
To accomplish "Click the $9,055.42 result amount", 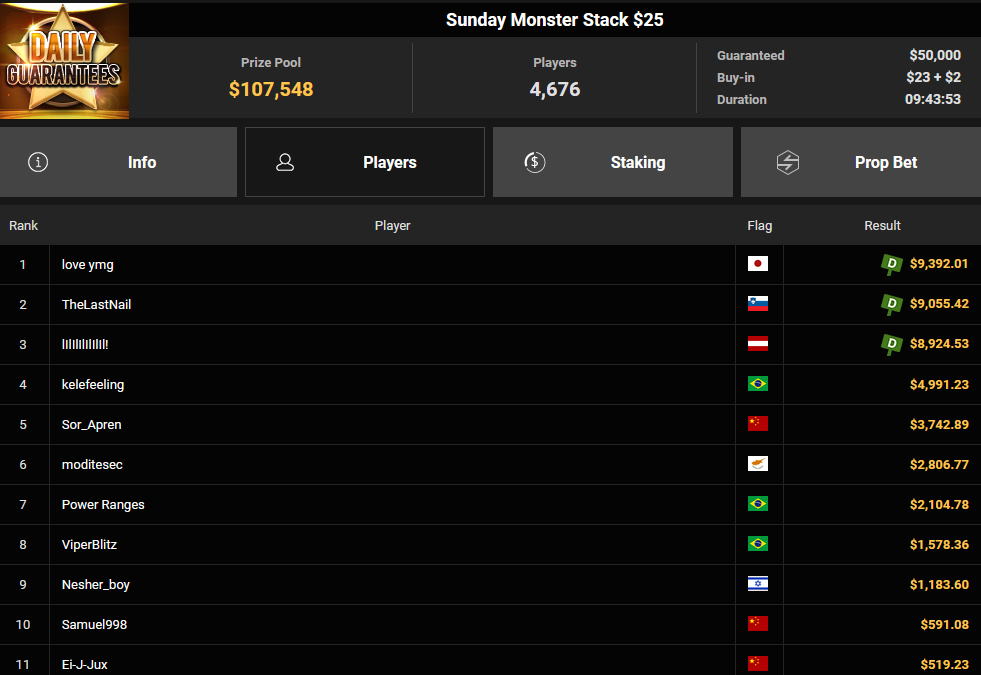I will click(939, 304).
